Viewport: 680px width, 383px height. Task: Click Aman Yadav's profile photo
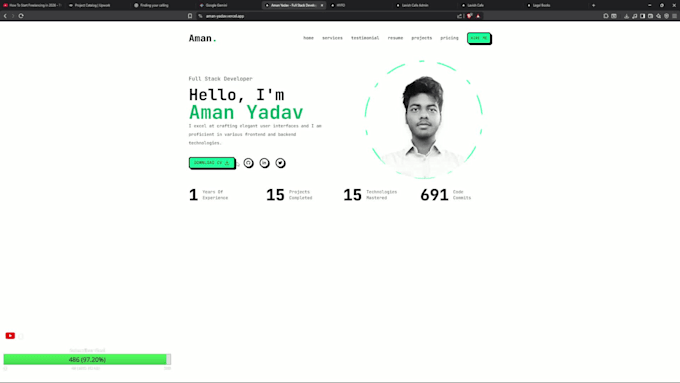coord(424,120)
